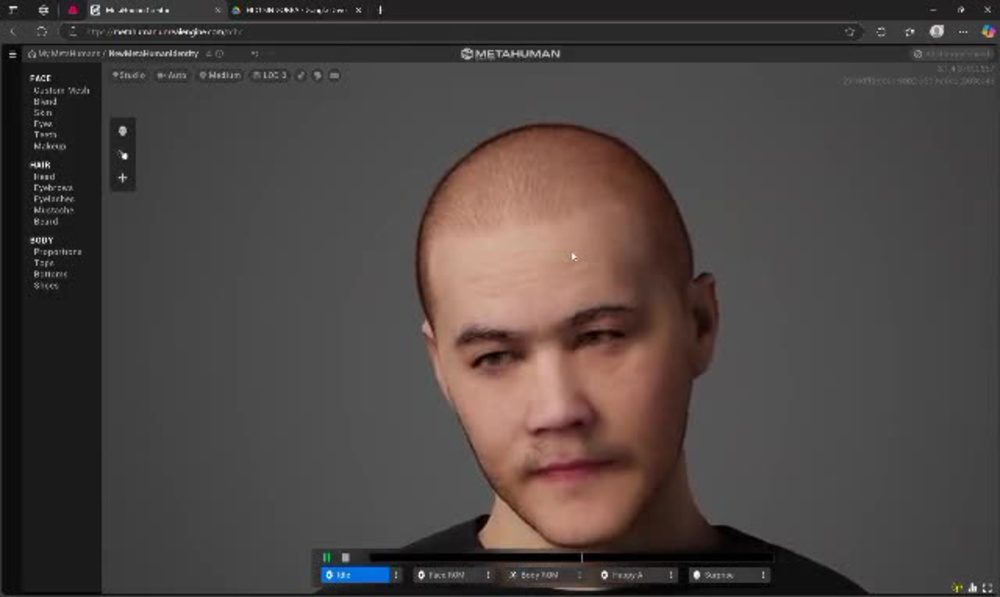Open options menu for Happy A clip
1000x597 pixels.
pyautogui.click(x=671, y=575)
